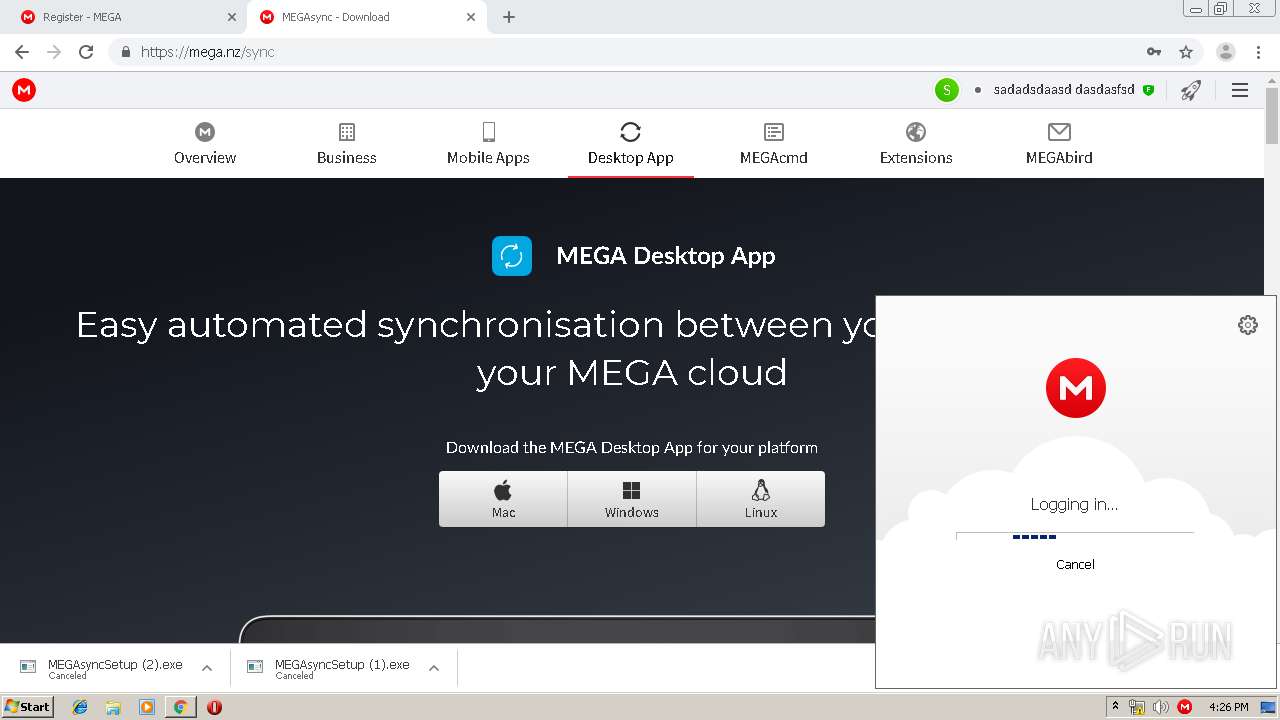1280x720 pixels.
Task: Bookmark this page with the star icon
Action: pyautogui.click(x=1186, y=52)
